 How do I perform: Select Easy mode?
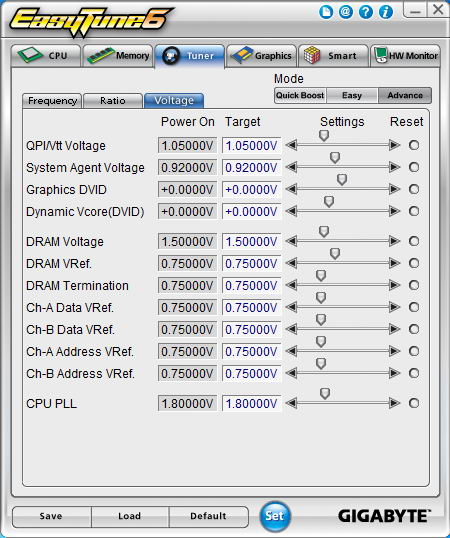[352, 95]
